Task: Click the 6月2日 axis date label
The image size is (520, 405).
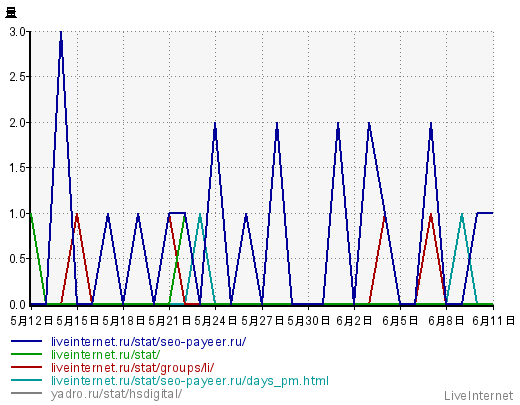Action: click(x=354, y=321)
